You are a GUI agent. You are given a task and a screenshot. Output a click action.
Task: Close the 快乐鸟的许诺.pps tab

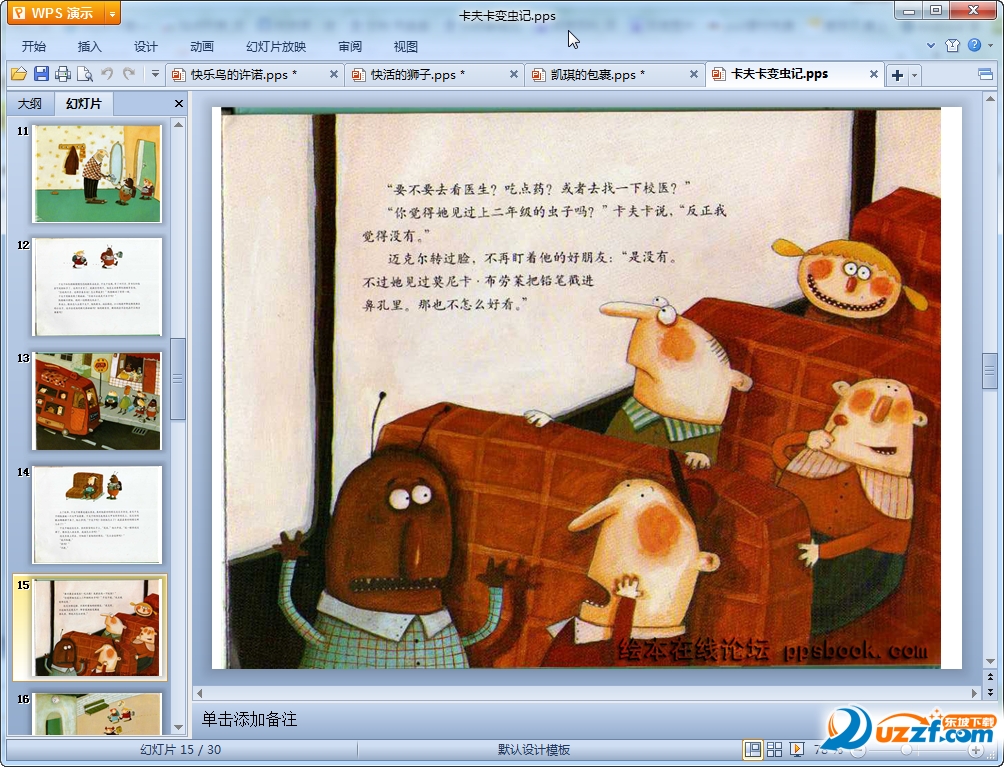pyautogui.click(x=334, y=74)
